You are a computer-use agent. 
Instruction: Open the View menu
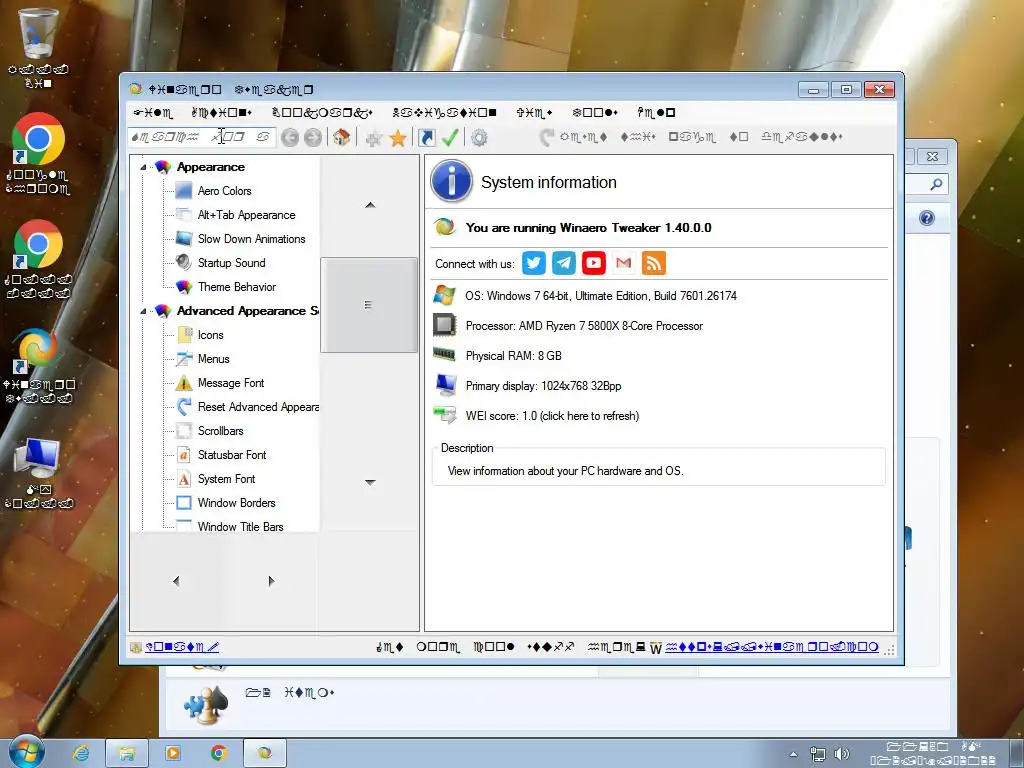coord(534,113)
